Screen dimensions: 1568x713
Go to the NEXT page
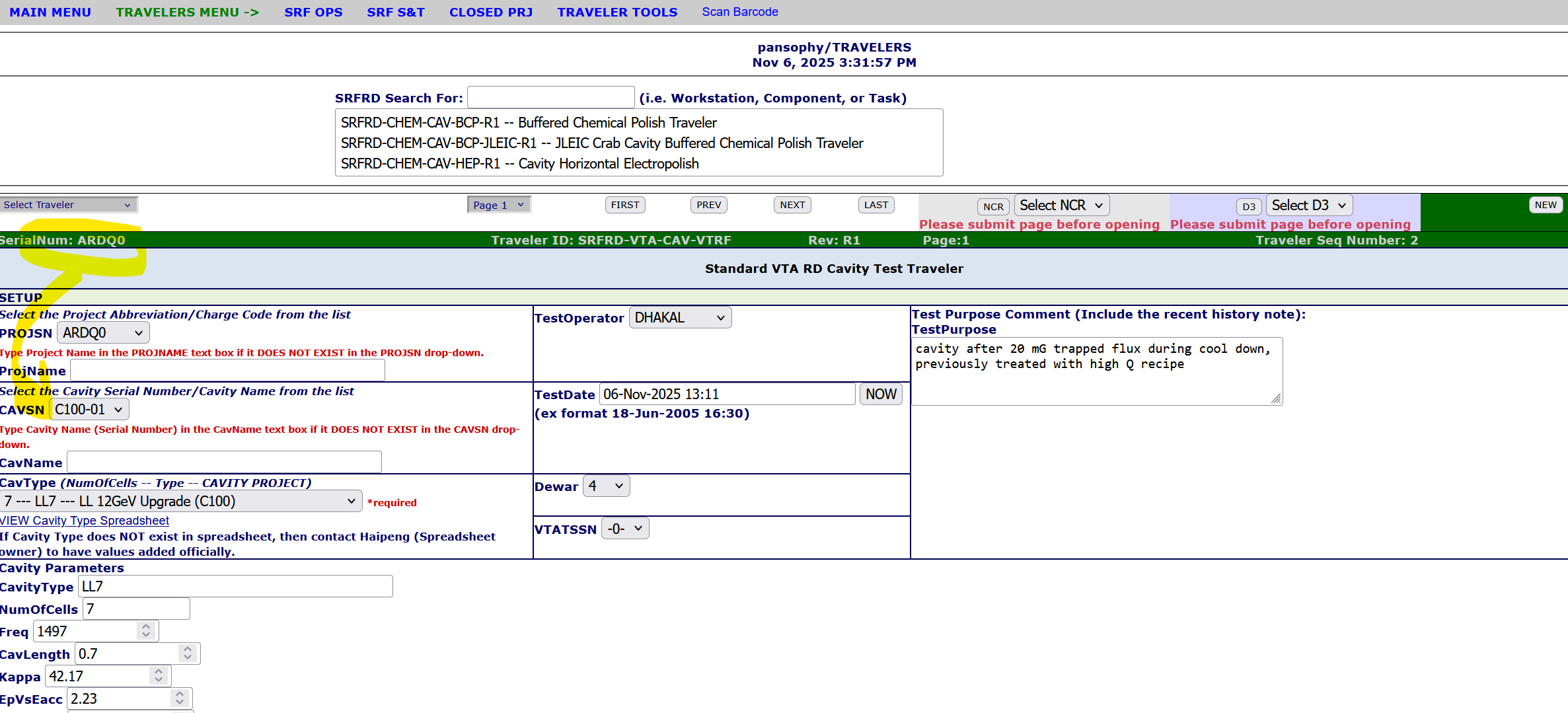(x=792, y=205)
